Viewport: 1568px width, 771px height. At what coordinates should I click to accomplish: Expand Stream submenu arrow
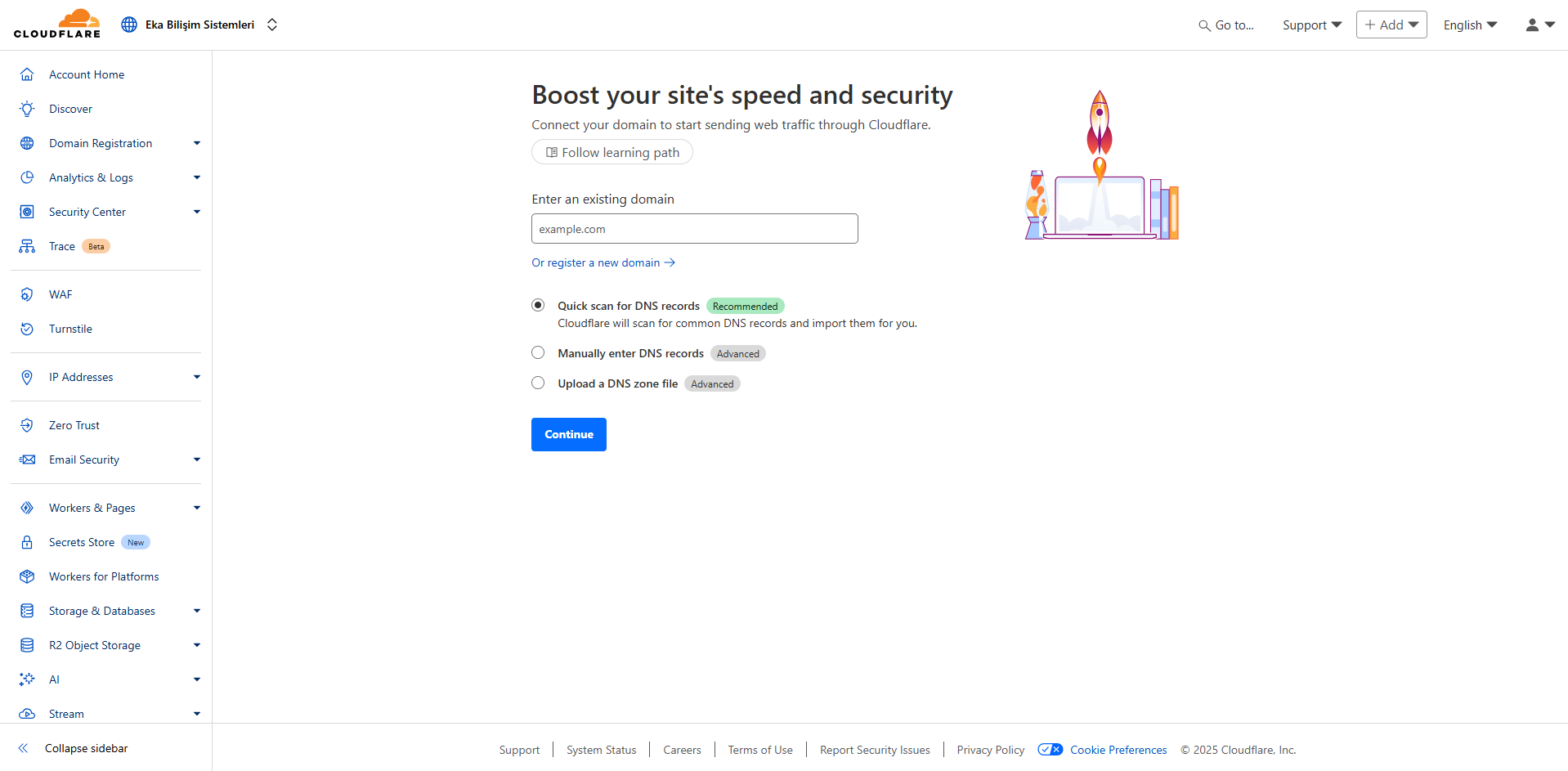197,714
